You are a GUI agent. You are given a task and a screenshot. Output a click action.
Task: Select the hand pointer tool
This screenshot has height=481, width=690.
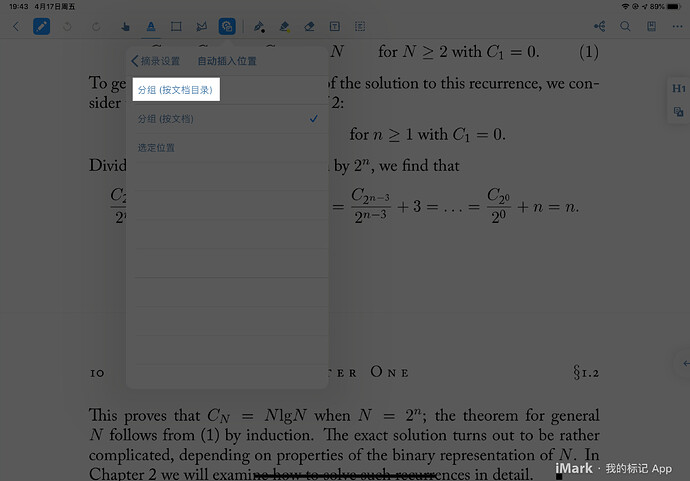(x=125, y=26)
